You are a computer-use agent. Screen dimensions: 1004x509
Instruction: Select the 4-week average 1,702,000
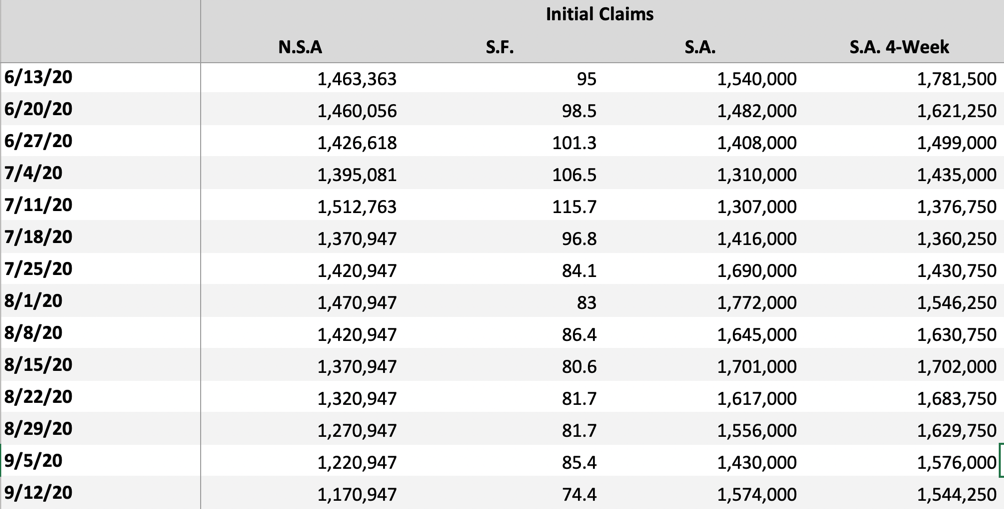tap(956, 367)
